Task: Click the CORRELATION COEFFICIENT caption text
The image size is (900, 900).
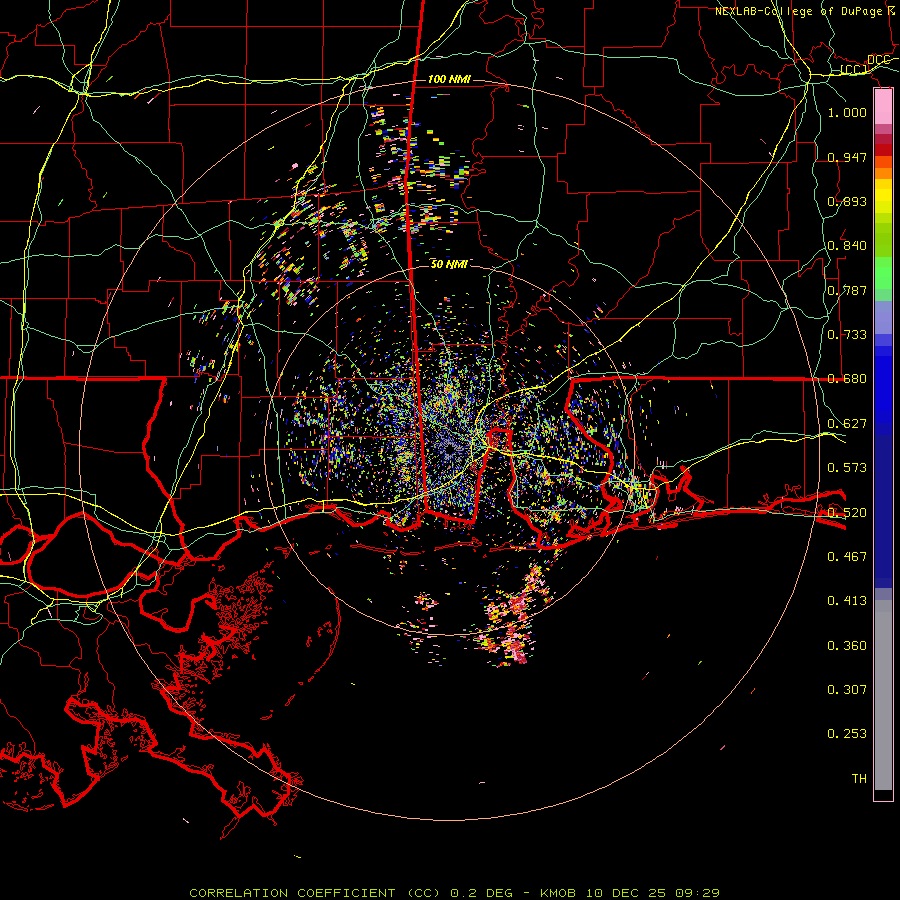Action: pos(292,893)
